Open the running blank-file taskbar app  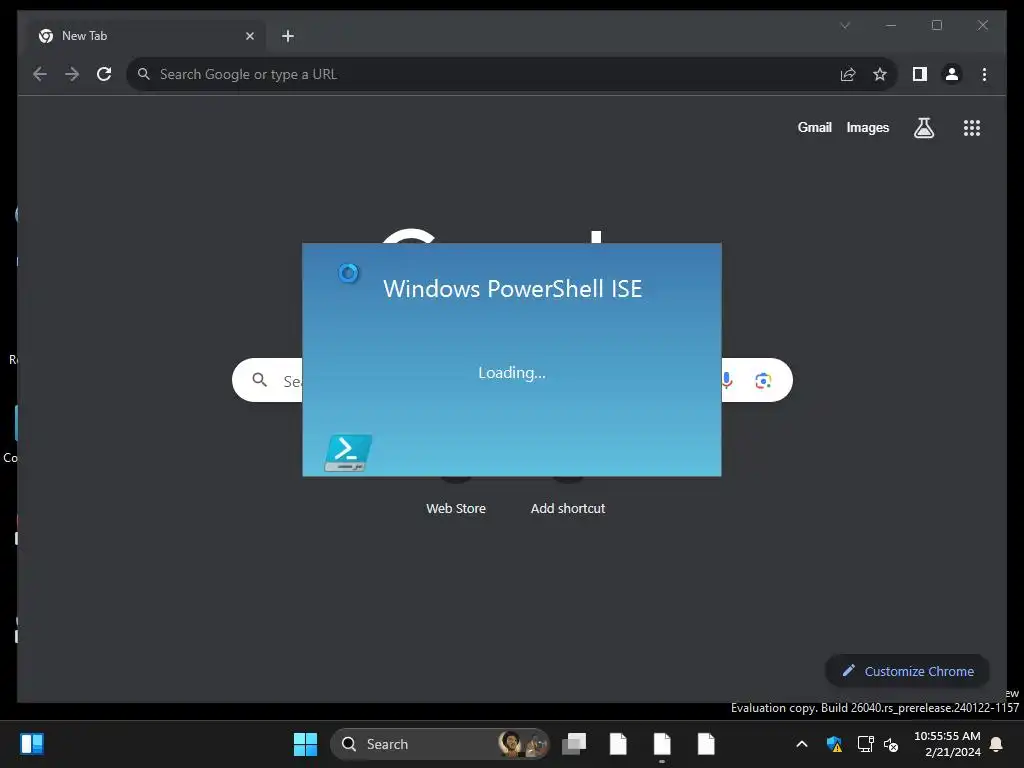pyautogui.click(x=662, y=744)
